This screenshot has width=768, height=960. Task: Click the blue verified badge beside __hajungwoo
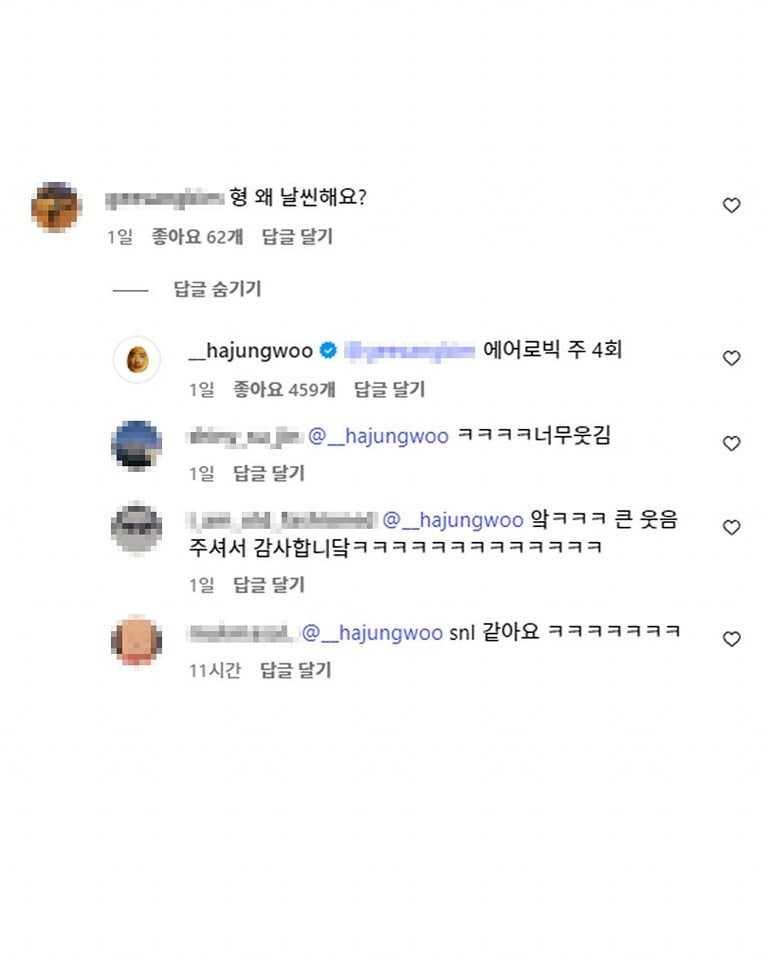point(327,351)
